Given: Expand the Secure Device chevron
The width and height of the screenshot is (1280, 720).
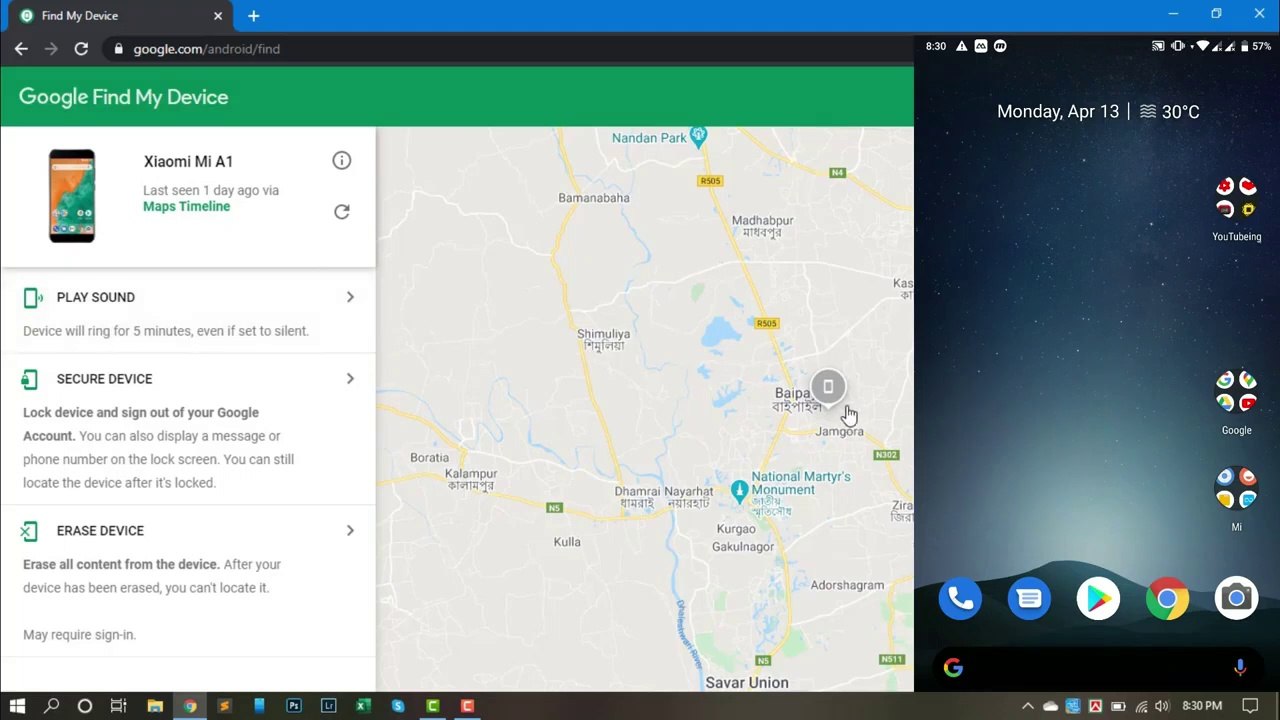Looking at the screenshot, I should point(350,379).
